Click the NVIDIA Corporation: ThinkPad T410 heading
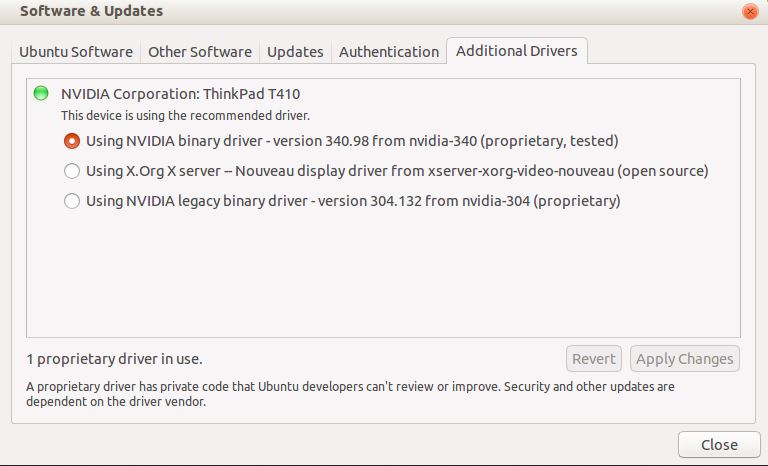The width and height of the screenshot is (768, 466). [189, 94]
